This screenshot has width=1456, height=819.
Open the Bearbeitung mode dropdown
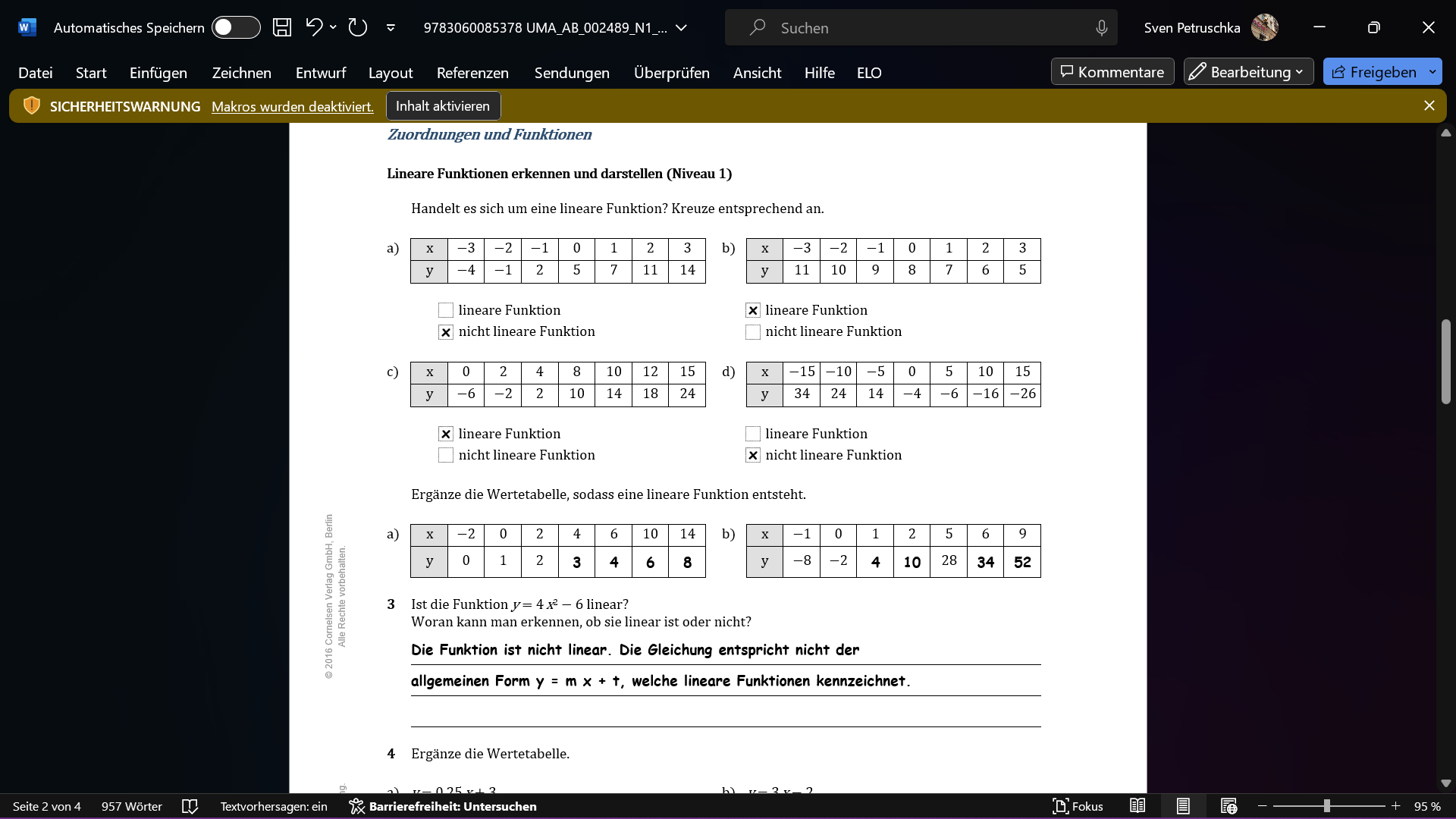[1248, 72]
